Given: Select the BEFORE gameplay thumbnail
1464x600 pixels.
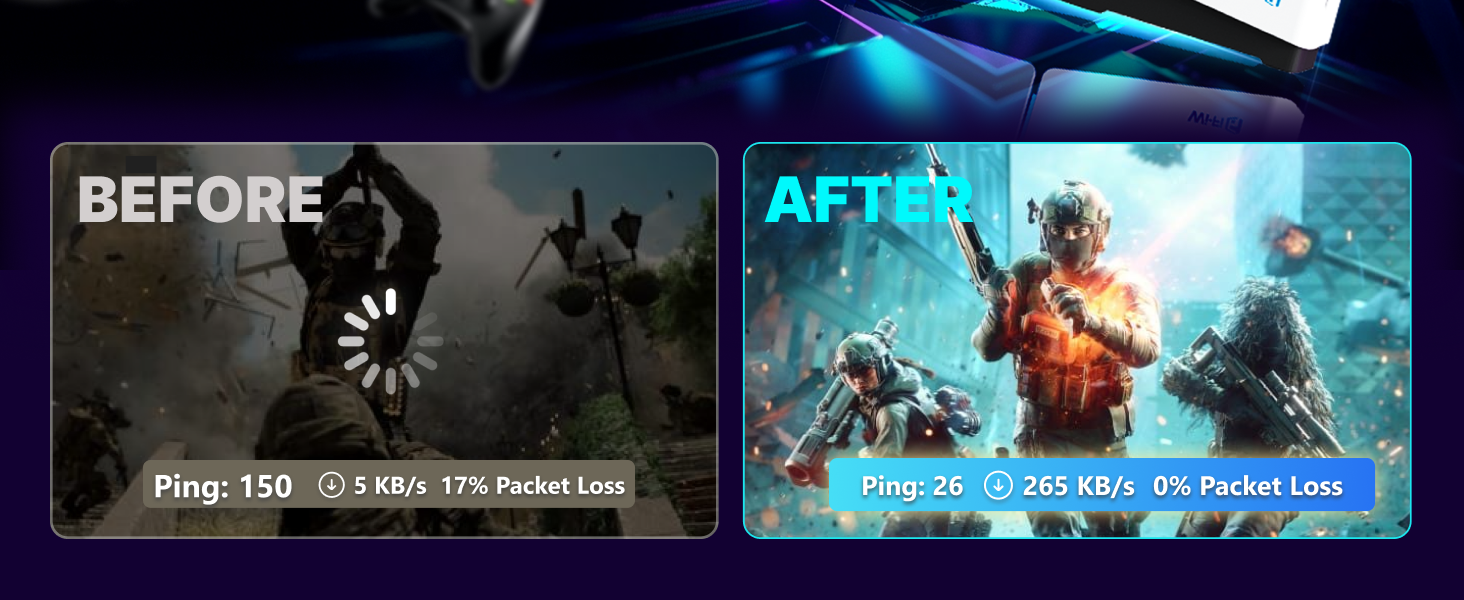Looking at the screenshot, I should pos(384,340).
